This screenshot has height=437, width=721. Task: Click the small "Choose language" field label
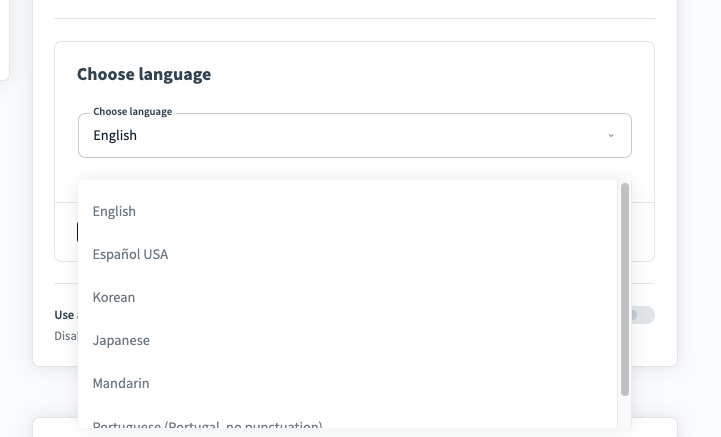coord(133,112)
